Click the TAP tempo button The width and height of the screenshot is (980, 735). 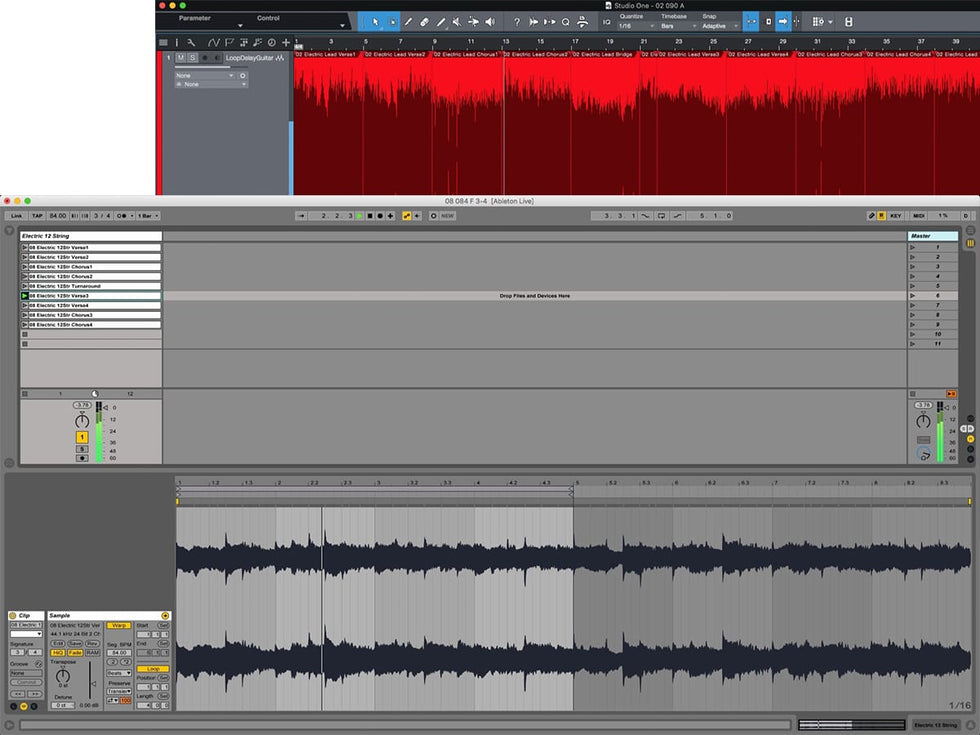(36, 215)
